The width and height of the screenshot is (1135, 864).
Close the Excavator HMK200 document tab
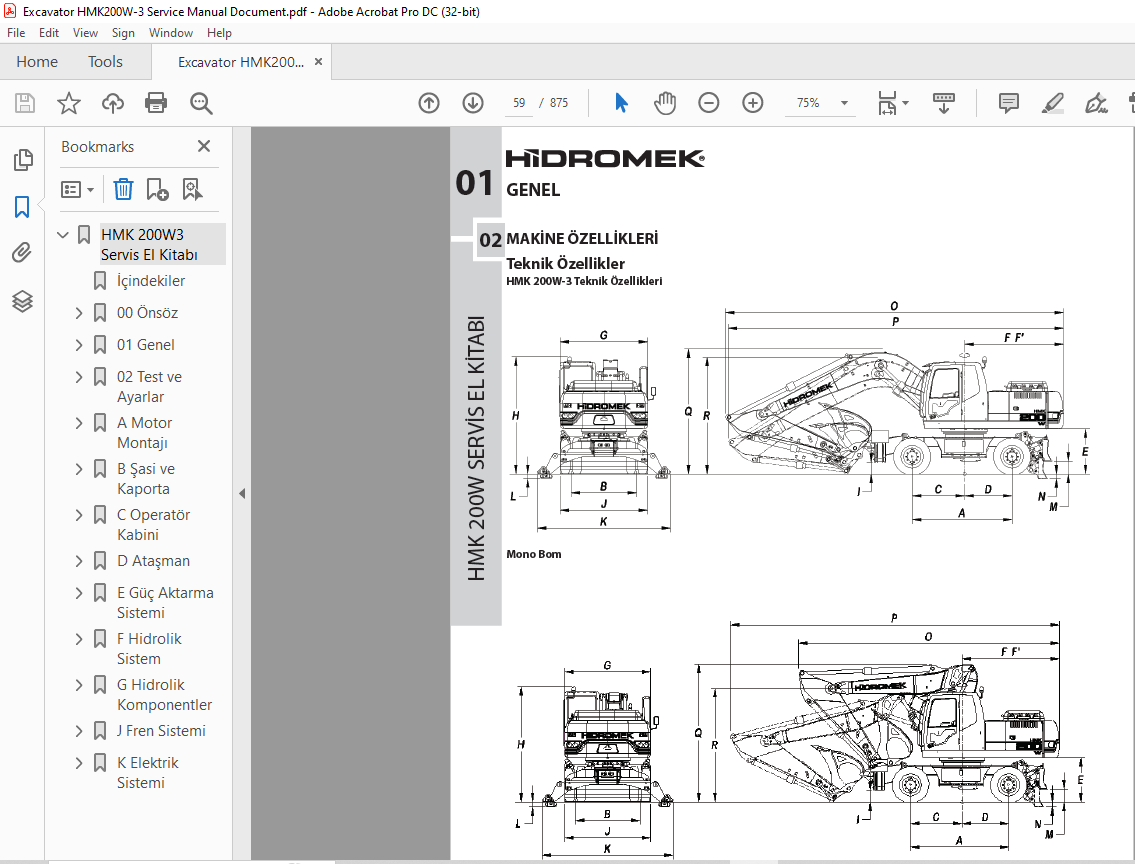318,62
